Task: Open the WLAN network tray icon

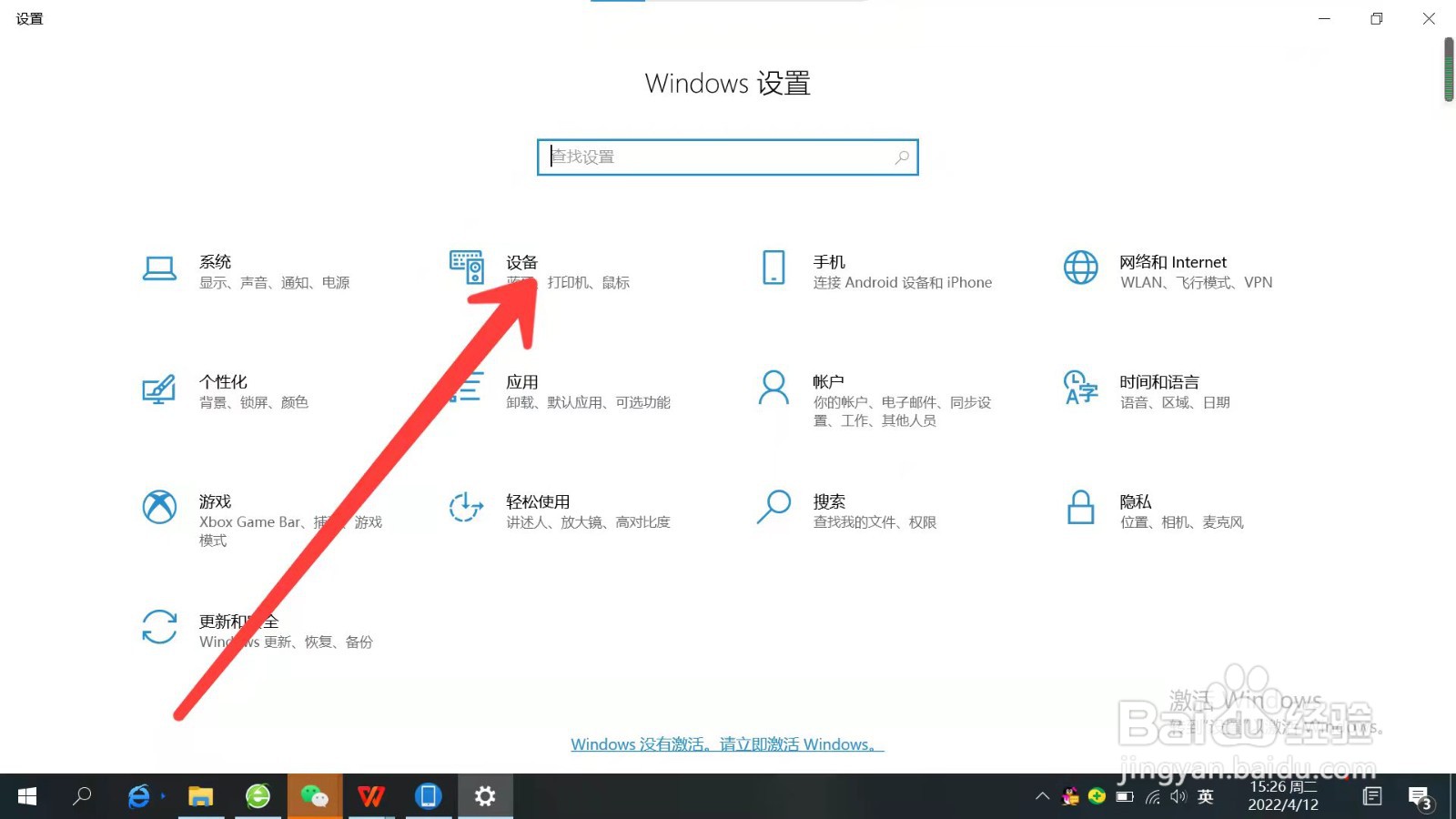Action: [1152, 797]
